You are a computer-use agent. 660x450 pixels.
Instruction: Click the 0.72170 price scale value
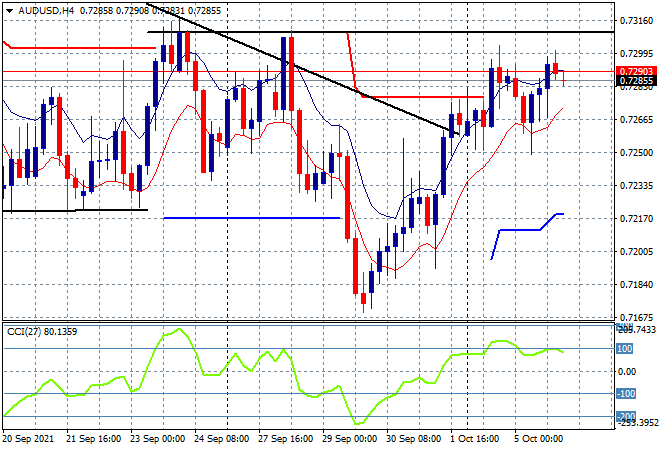point(636,218)
